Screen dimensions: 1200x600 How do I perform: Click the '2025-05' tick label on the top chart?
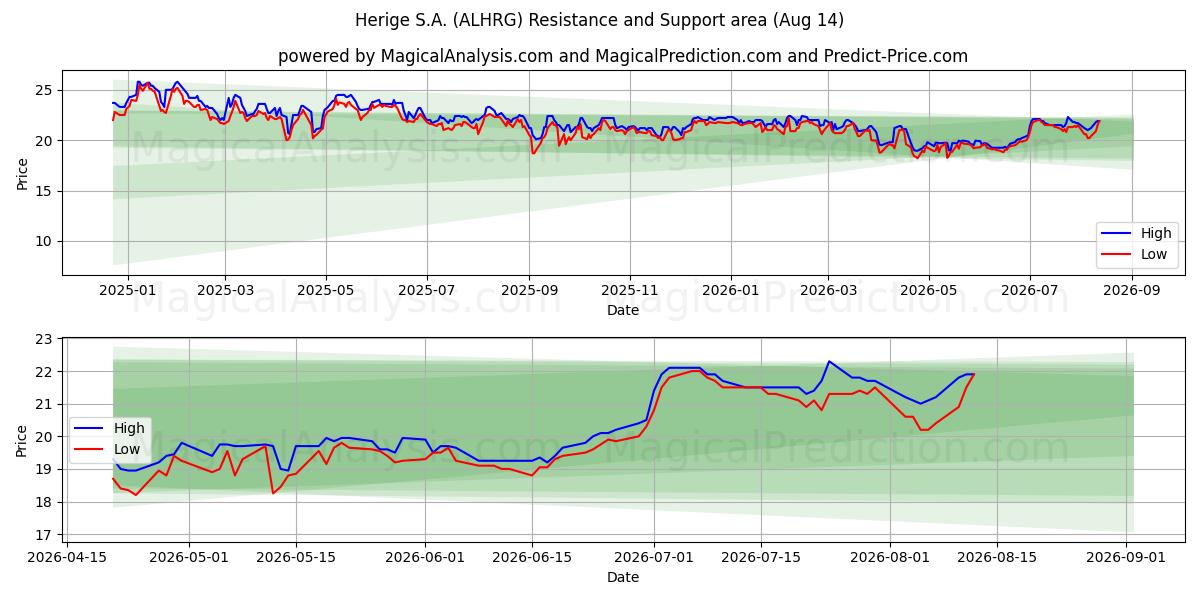coord(325,291)
